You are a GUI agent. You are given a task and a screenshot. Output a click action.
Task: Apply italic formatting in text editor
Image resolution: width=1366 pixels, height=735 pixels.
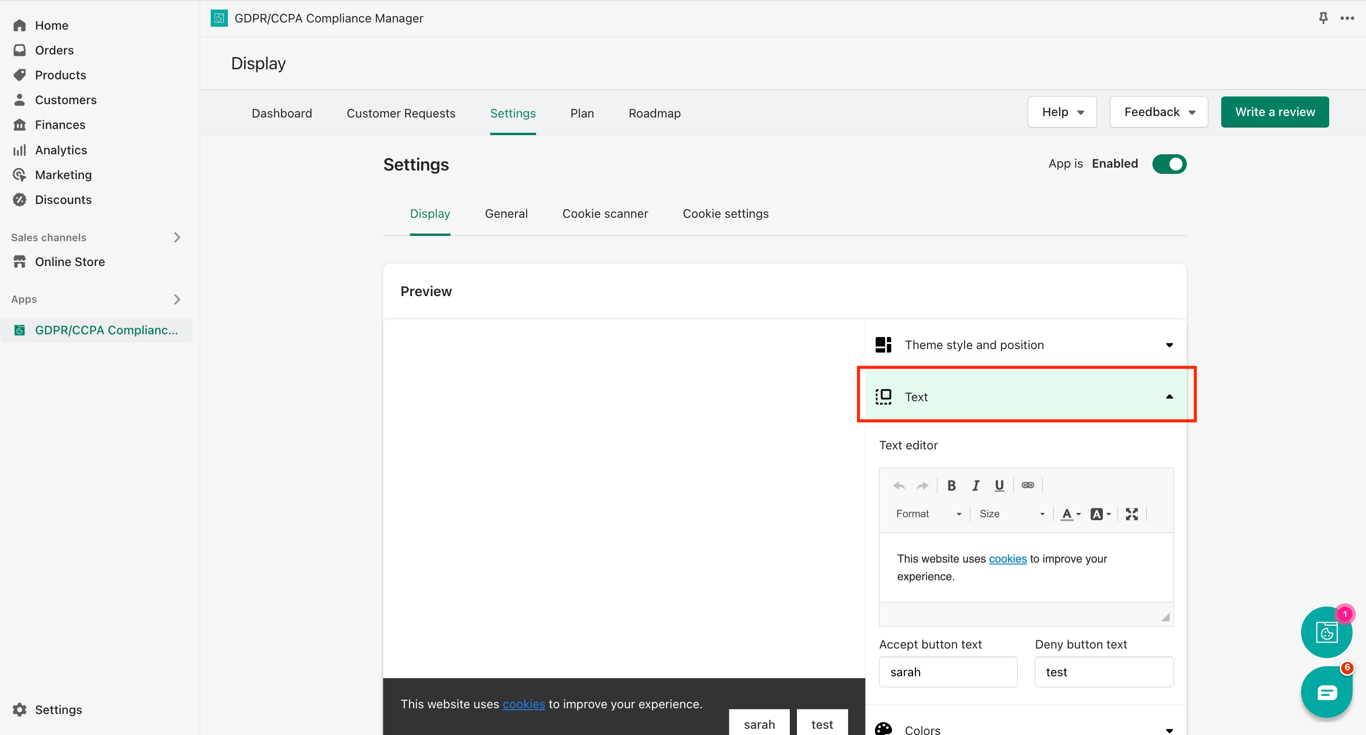coord(976,486)
